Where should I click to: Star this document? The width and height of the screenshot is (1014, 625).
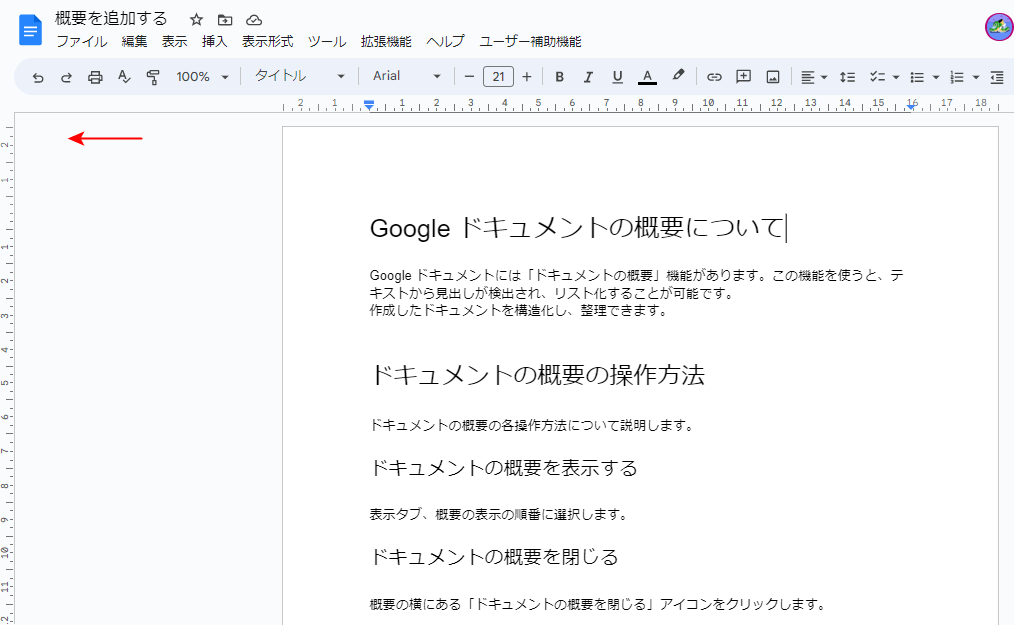tap(197, 19)
